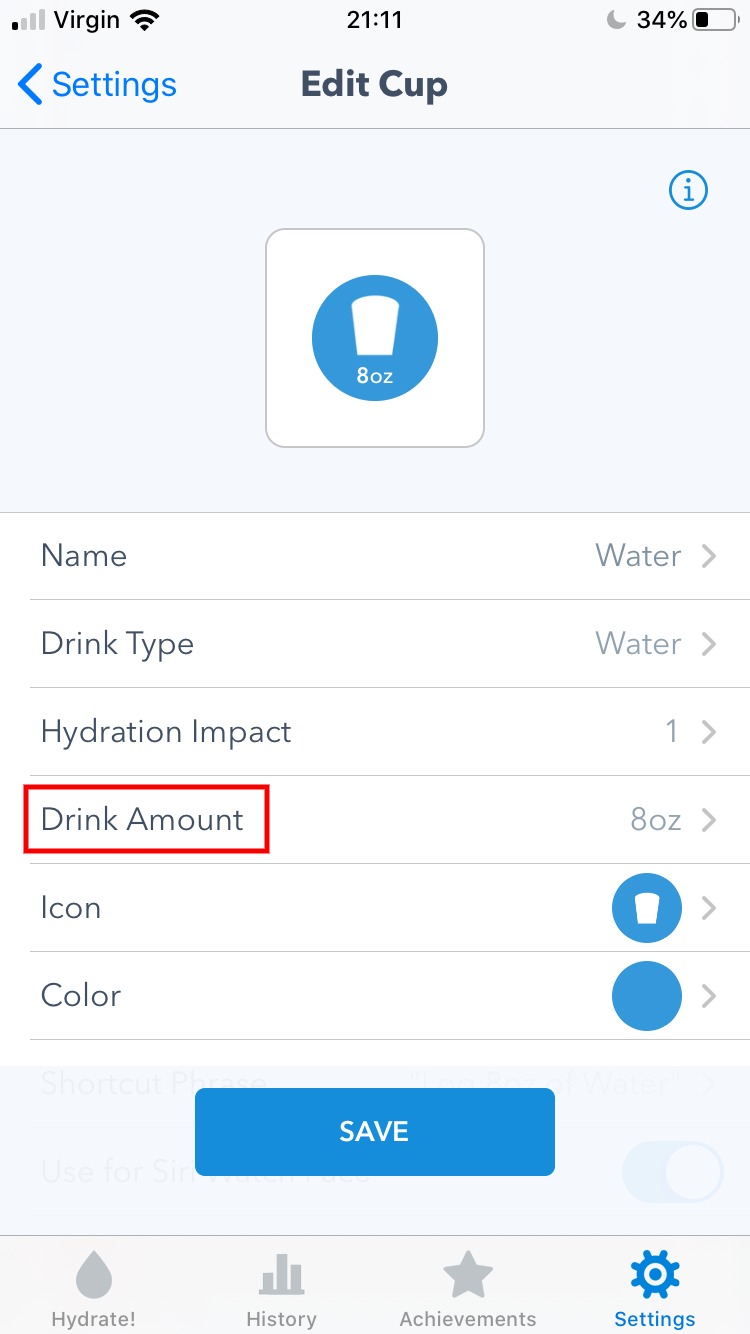
Task: Tap the 8oz drink amount value
Action: (655, 820)
